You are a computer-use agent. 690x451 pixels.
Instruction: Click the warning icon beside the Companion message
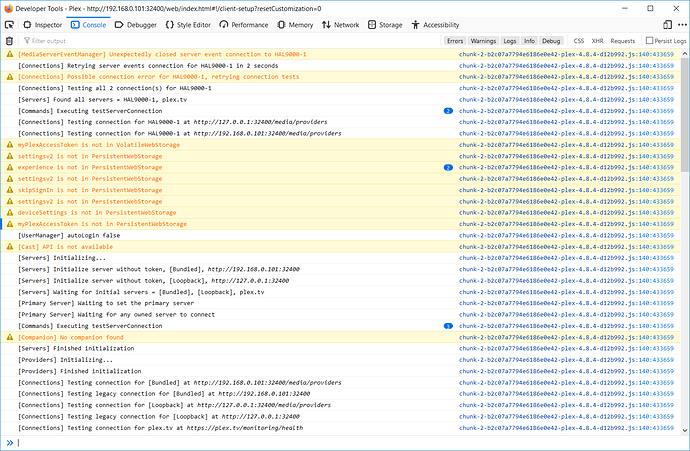[11, 338]
